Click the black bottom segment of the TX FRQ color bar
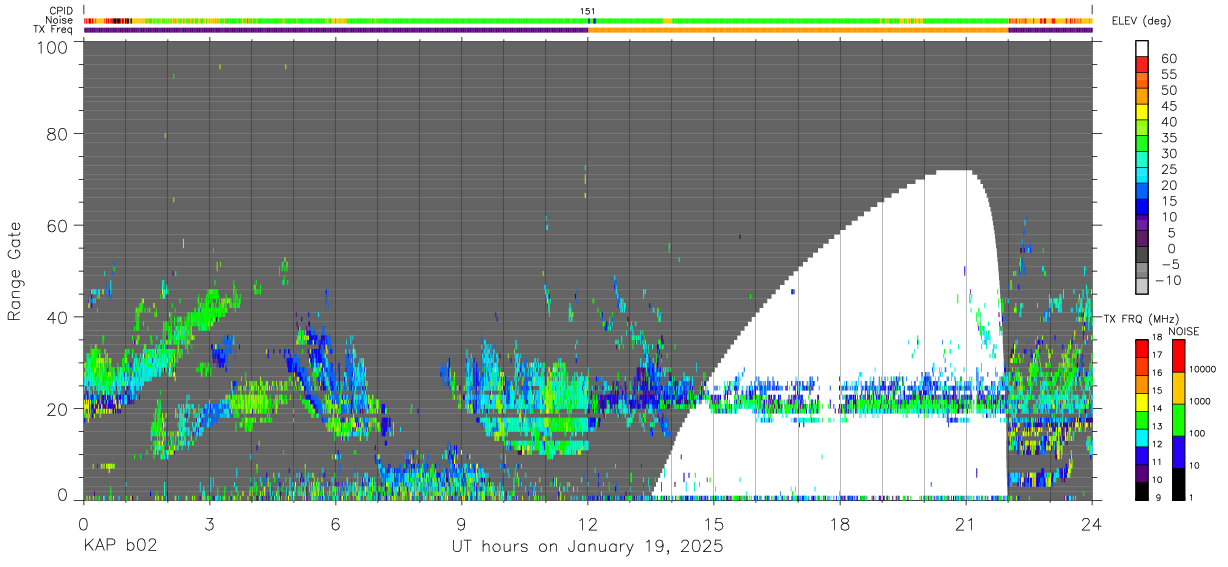 coord(1141,492)
